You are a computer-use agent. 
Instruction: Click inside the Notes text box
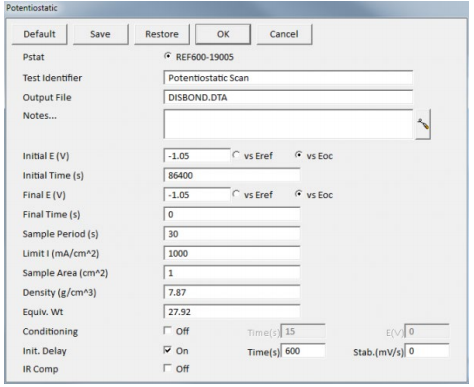(x=288, y=124)
